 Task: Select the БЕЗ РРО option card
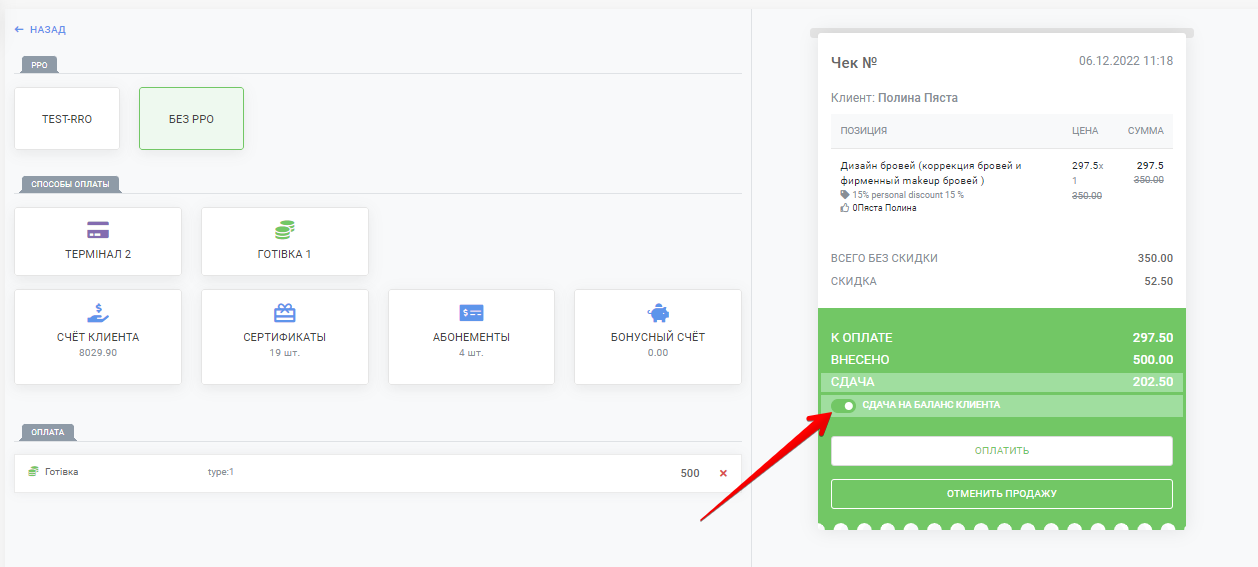point(191,119)
